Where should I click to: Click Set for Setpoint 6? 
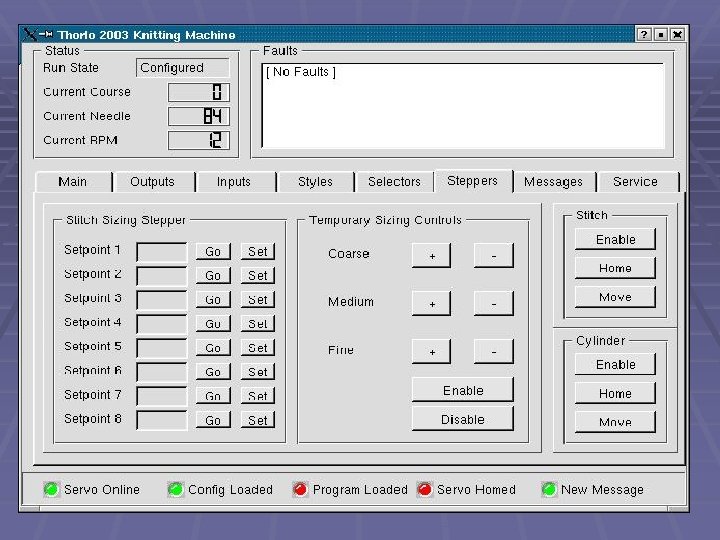coord(258,372)
